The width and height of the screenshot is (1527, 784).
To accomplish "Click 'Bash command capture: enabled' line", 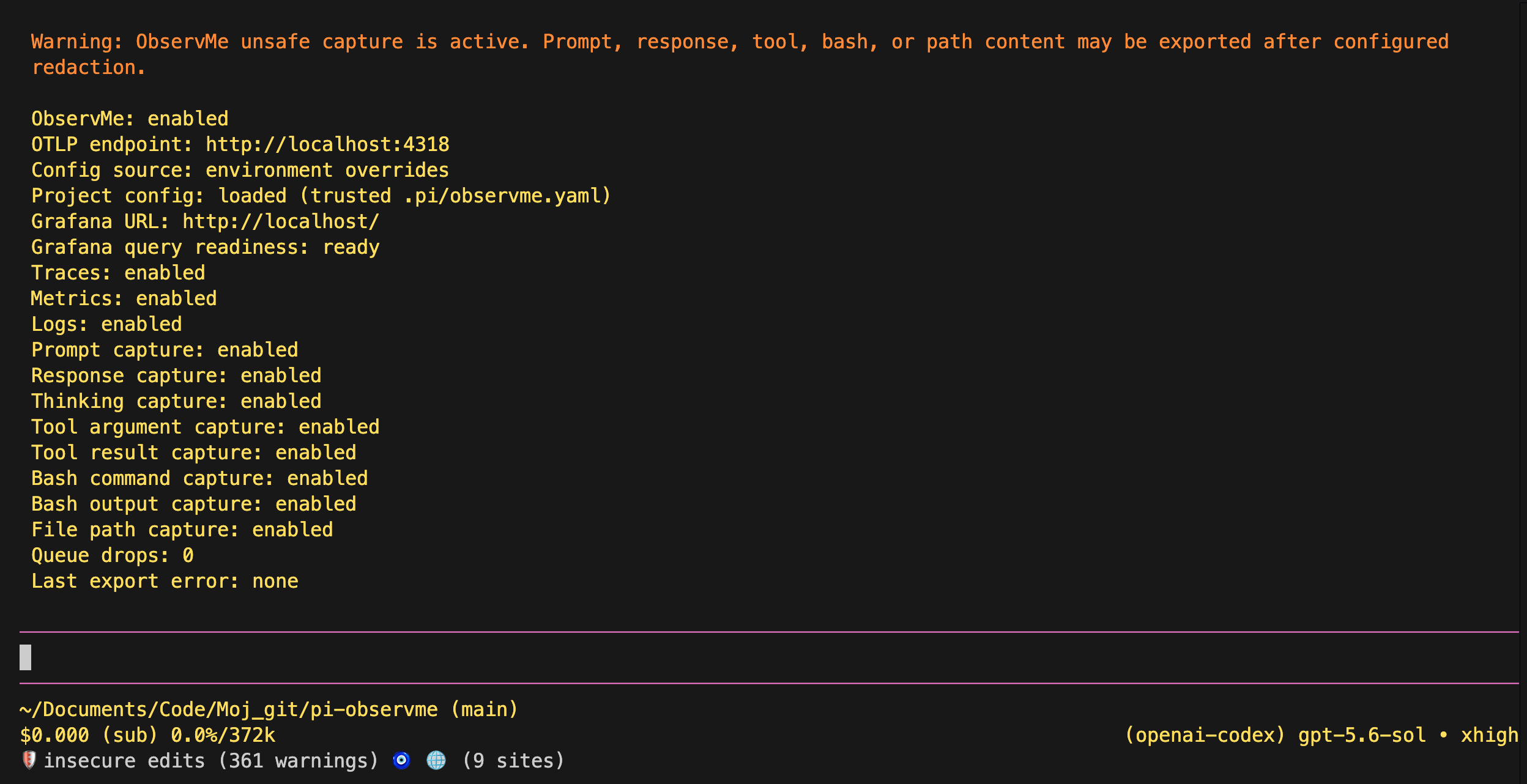I will click(x=199, y=478).
